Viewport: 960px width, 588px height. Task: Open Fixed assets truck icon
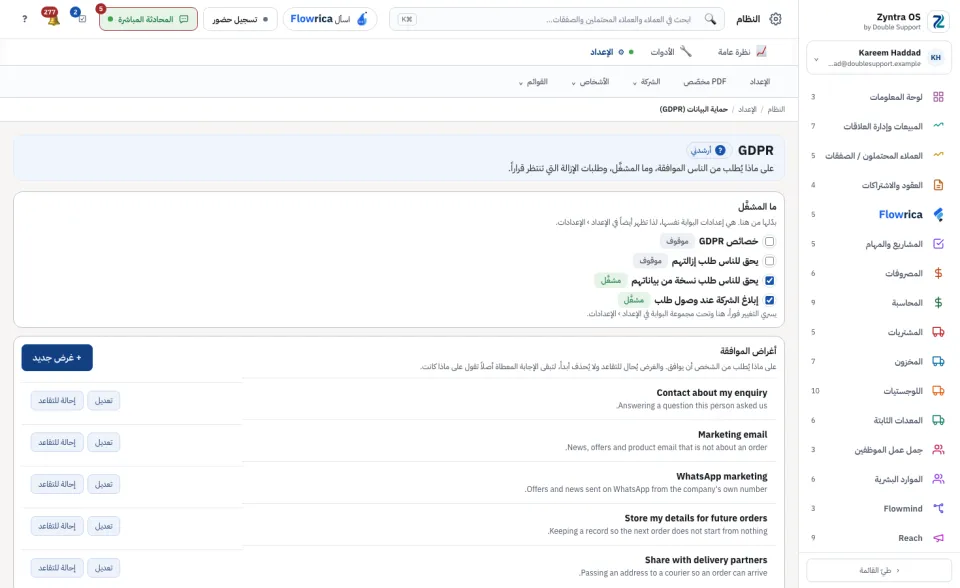(x=938, y=420)
